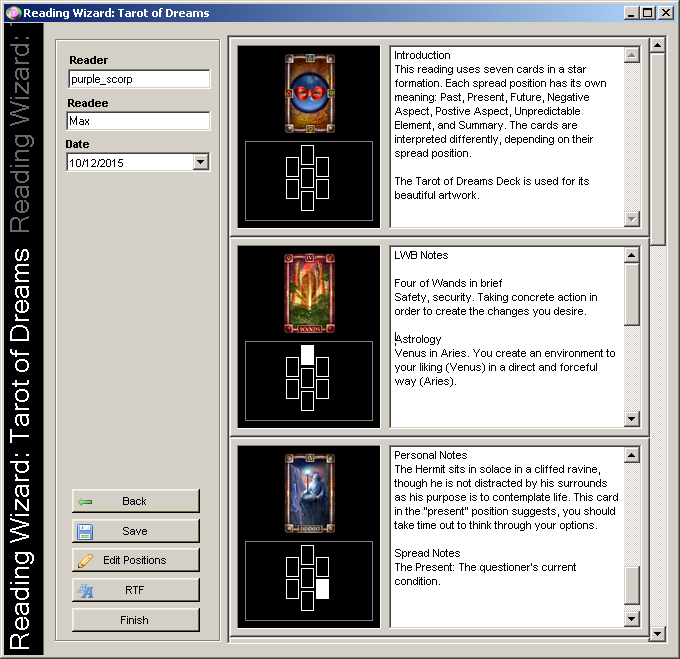Screen dimensions: 680x659
Task: Click the green Back arrow icon
Action: [85, 502]
